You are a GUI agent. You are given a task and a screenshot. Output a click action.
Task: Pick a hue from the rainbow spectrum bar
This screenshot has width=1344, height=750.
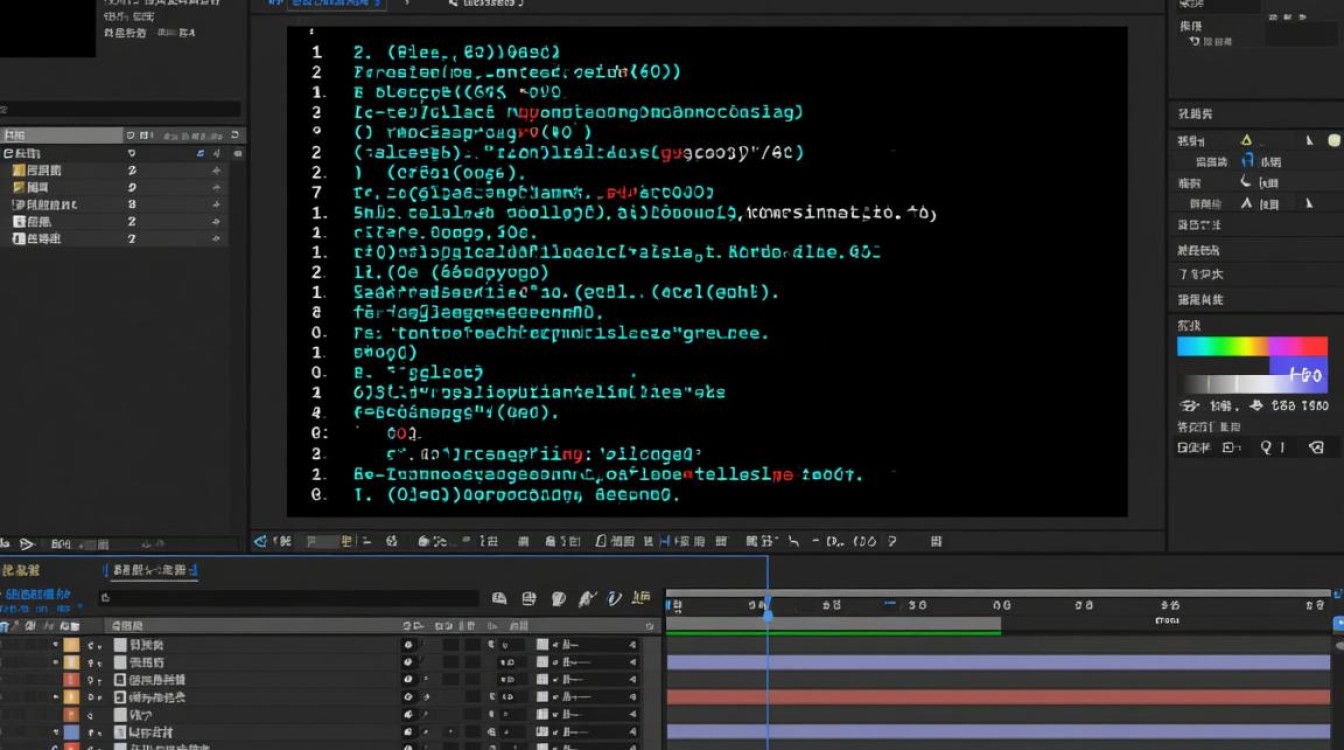(1252, 346)
